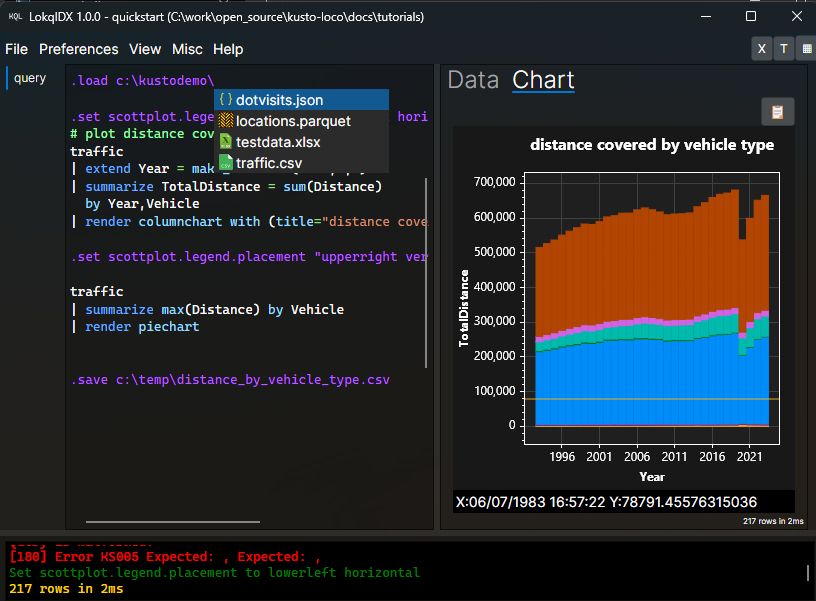Click the output console scrollbar
This screenshot has height=601, width=816.
808,572
